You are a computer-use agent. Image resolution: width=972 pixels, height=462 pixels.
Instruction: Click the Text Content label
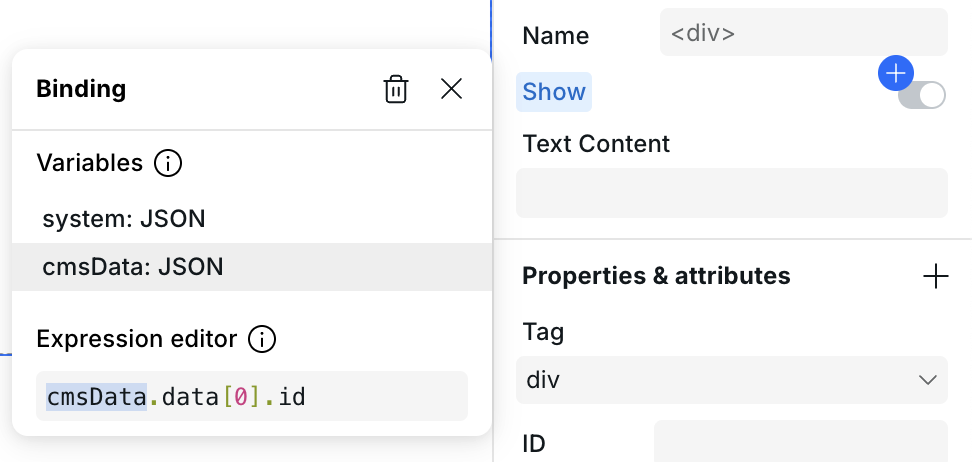pos(596,144)
